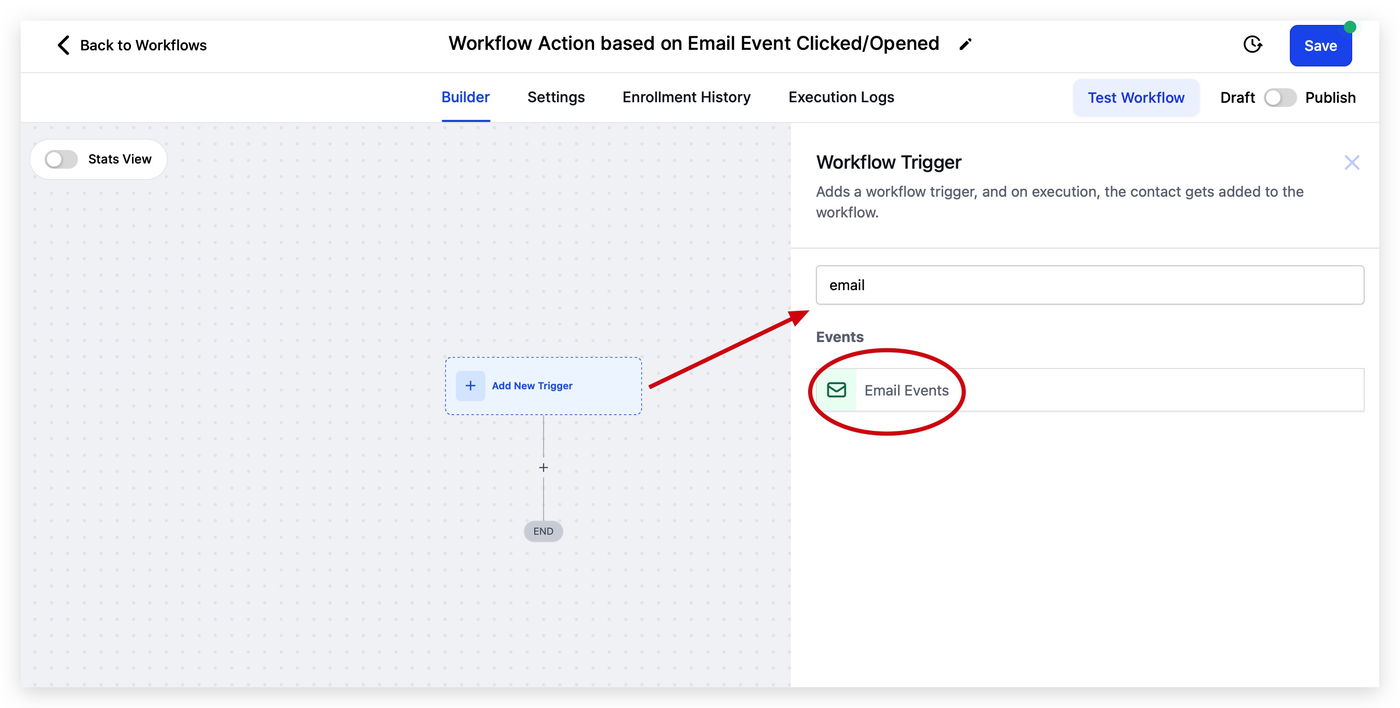This screenshot has height=708, width=1400.
Task: Click the Save button
Action: click(x=1320, y=46)
